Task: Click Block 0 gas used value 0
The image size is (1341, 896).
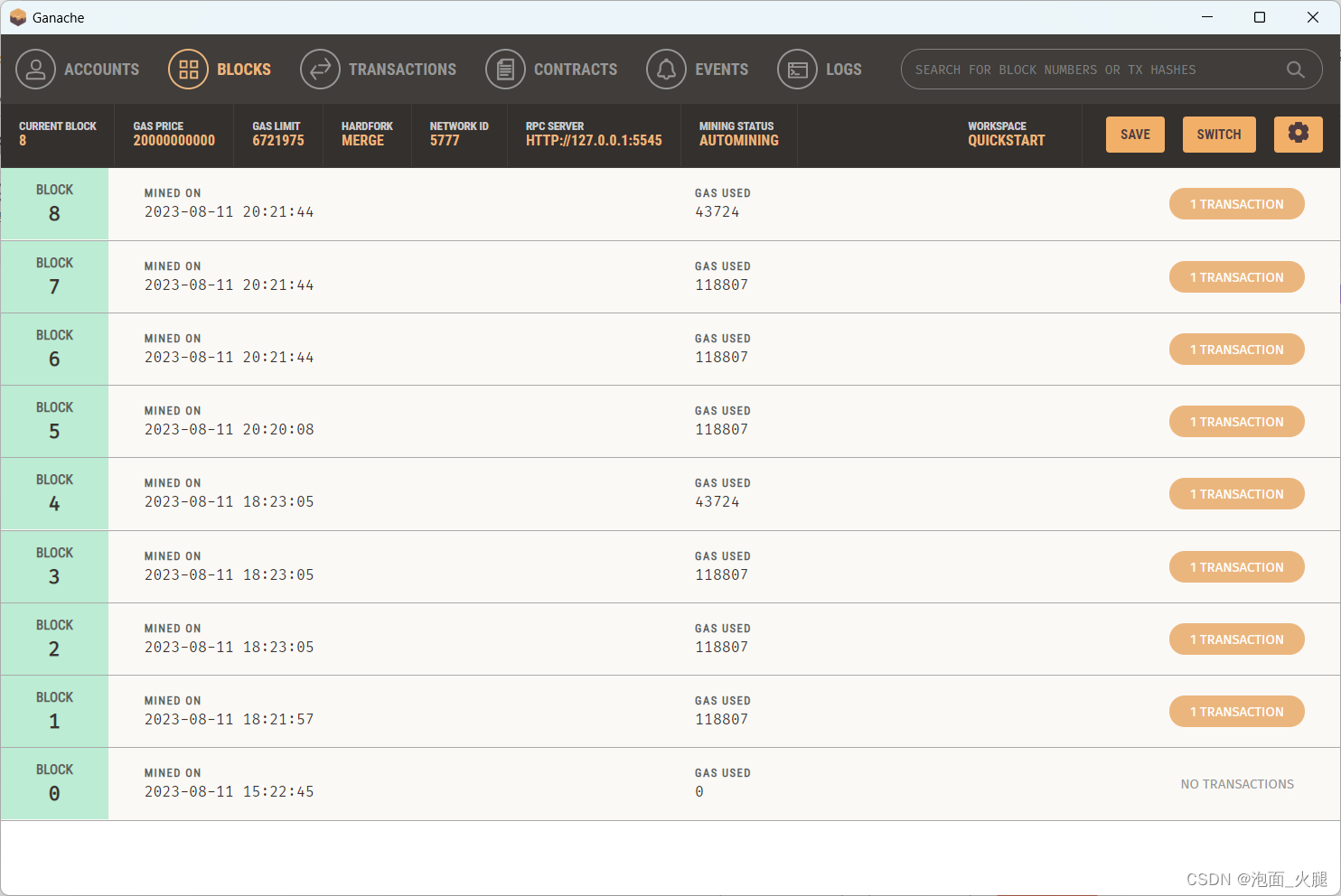Action: 699,792
